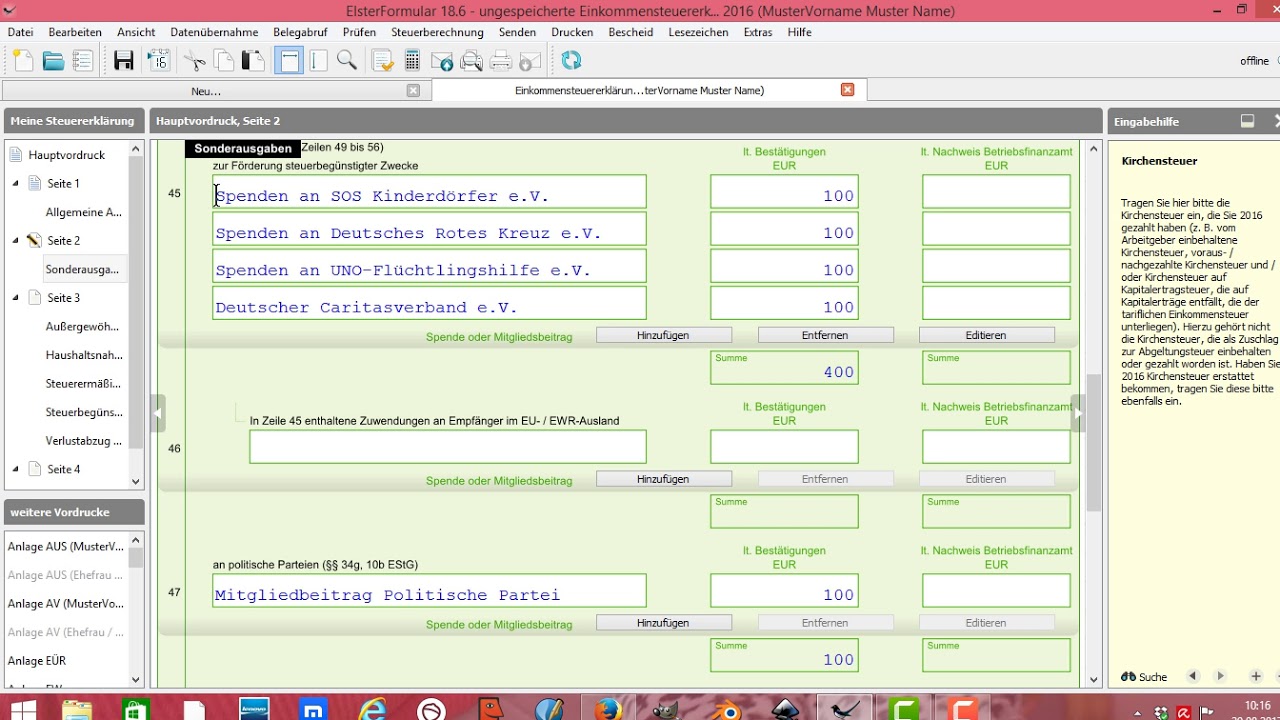The width and height of the screenshot is (1280, 720).
Task: Open the Lesezeichen menu
Action: (x=698, y=32)
